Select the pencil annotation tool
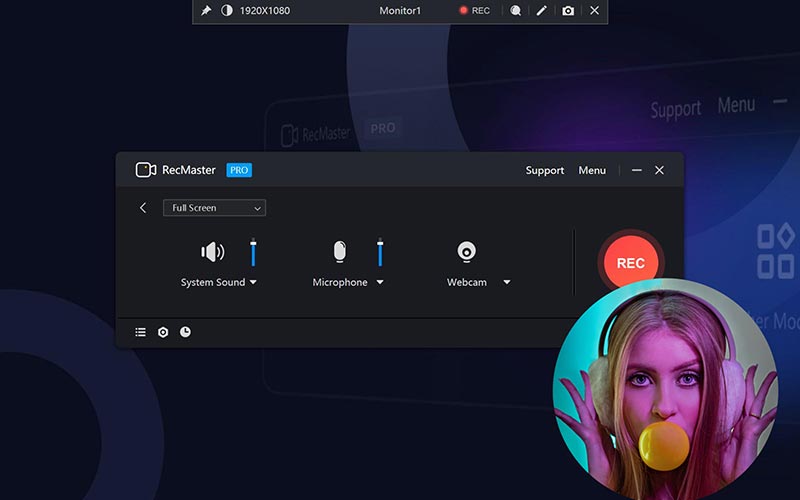The width and height of the screenshot is (800, 500). [541, 10]
